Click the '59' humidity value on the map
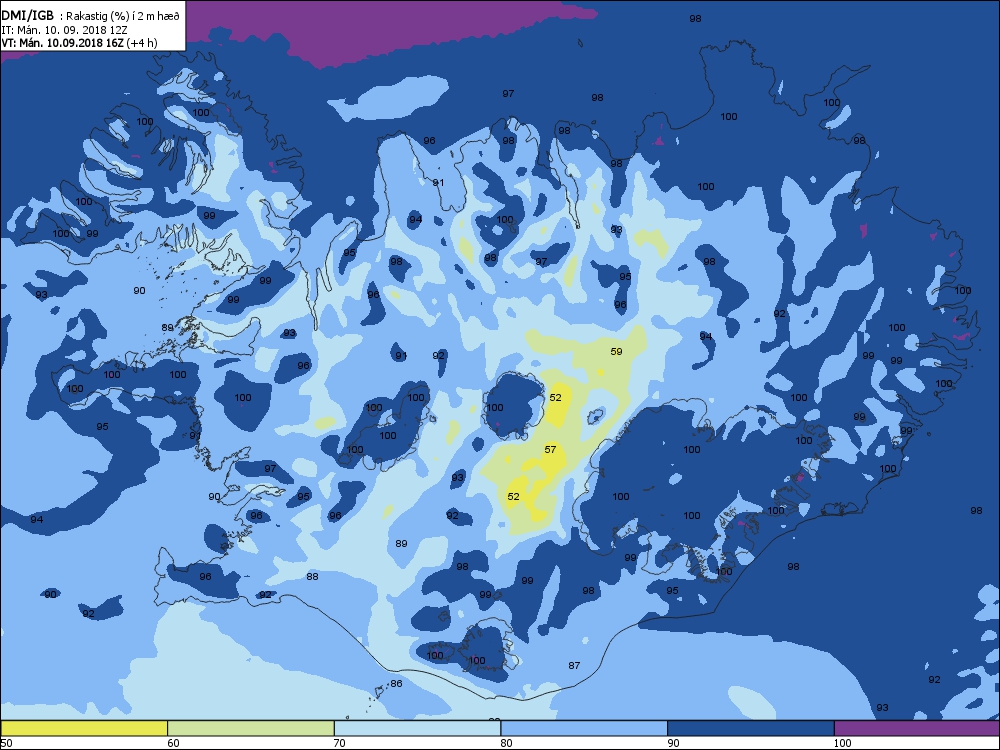The image size is (1000, 750). coord(616,351)
